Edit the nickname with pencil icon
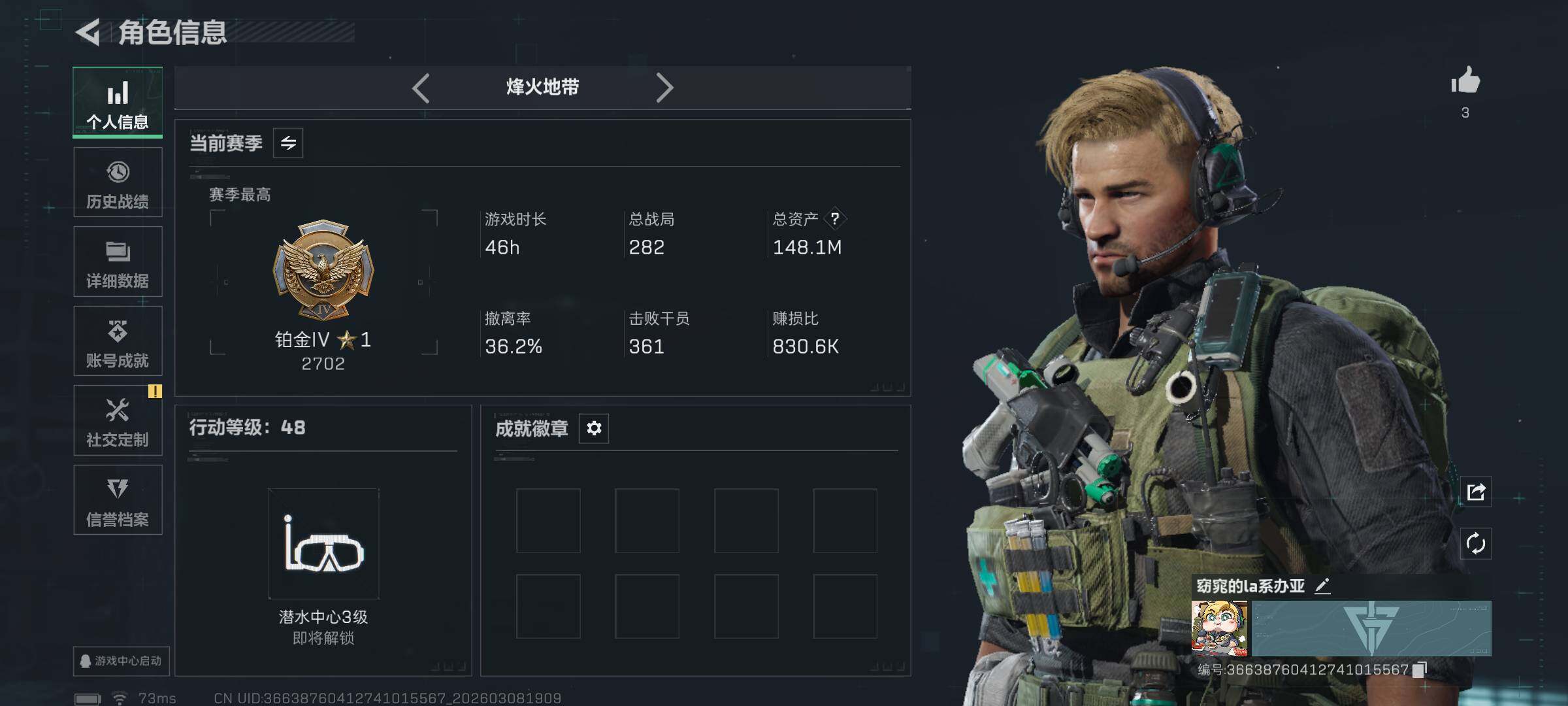This screenshot has width=1568, height=706. coord(1322,586)
